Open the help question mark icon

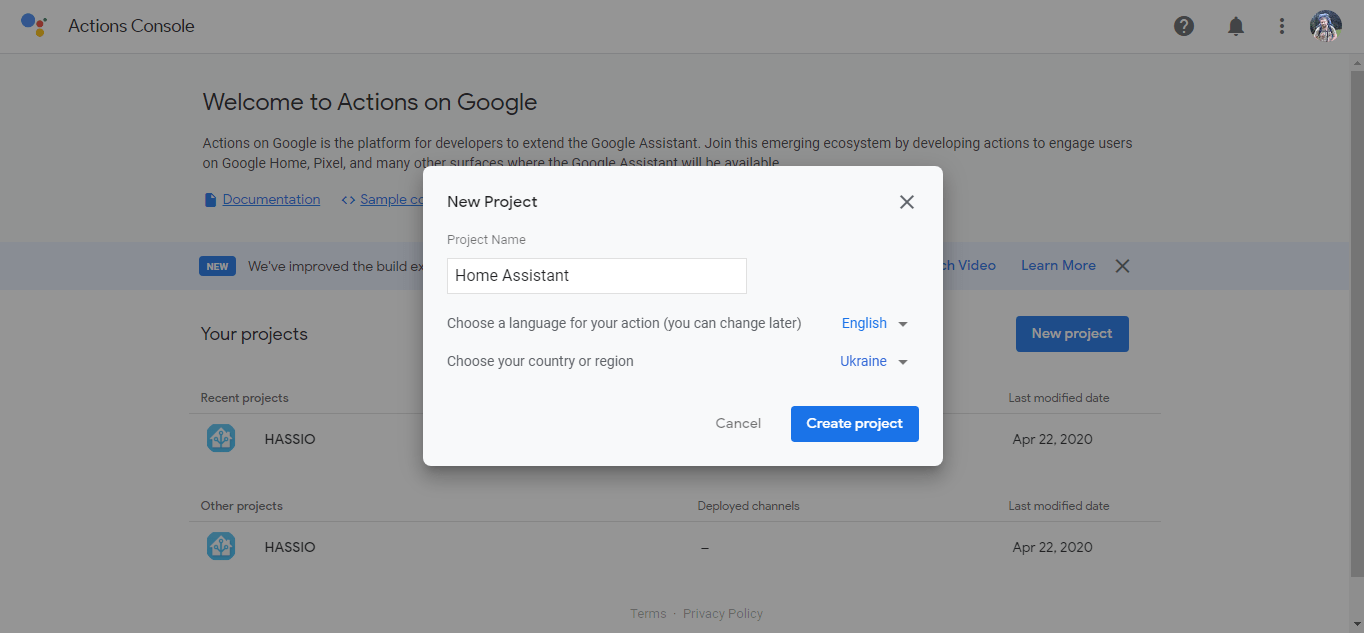[1184, 26]
